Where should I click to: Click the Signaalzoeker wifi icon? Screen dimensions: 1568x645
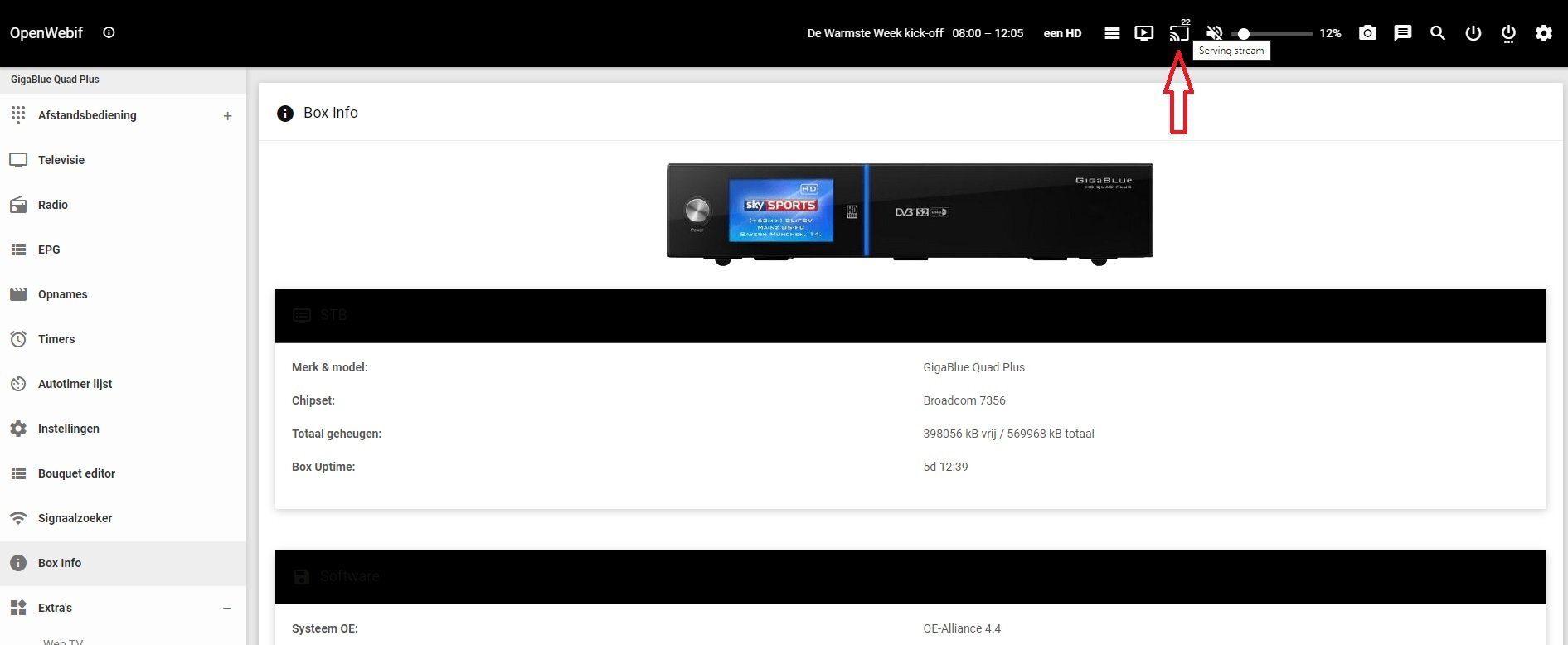pos(18,518)
